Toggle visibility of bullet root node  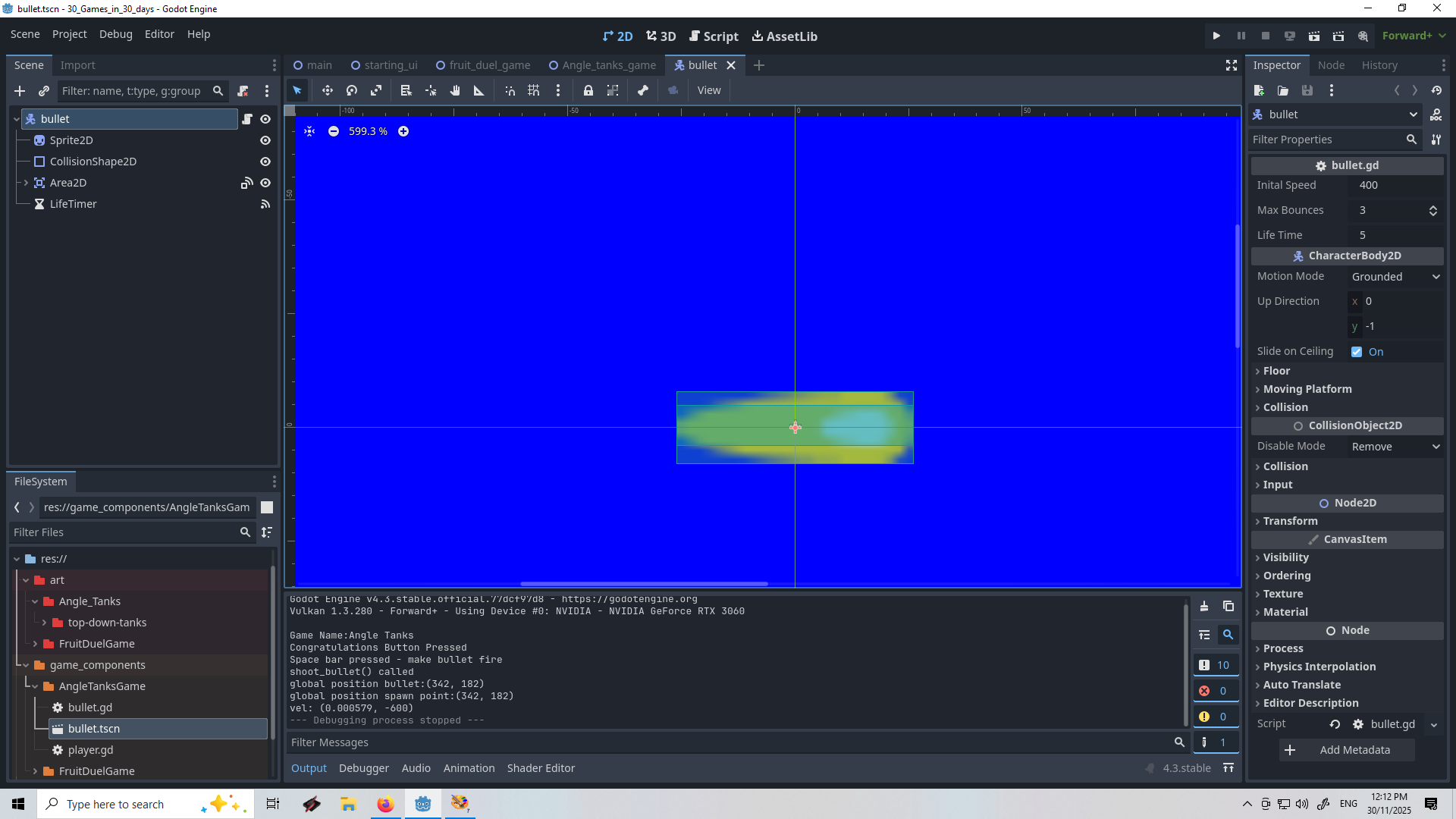pos(265,119)
